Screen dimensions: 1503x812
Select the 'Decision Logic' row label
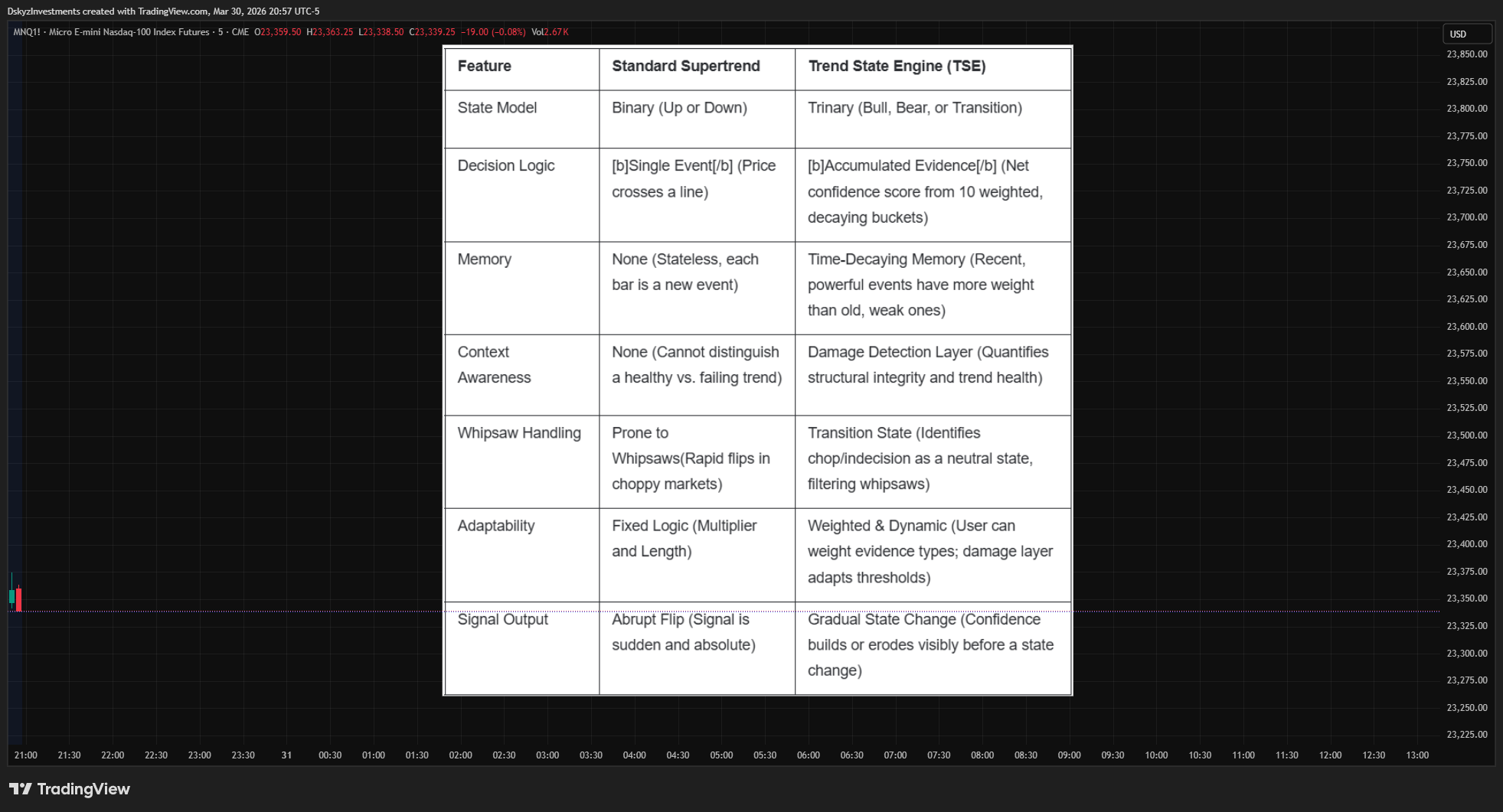pyautogui.click(x=506, y=166)
